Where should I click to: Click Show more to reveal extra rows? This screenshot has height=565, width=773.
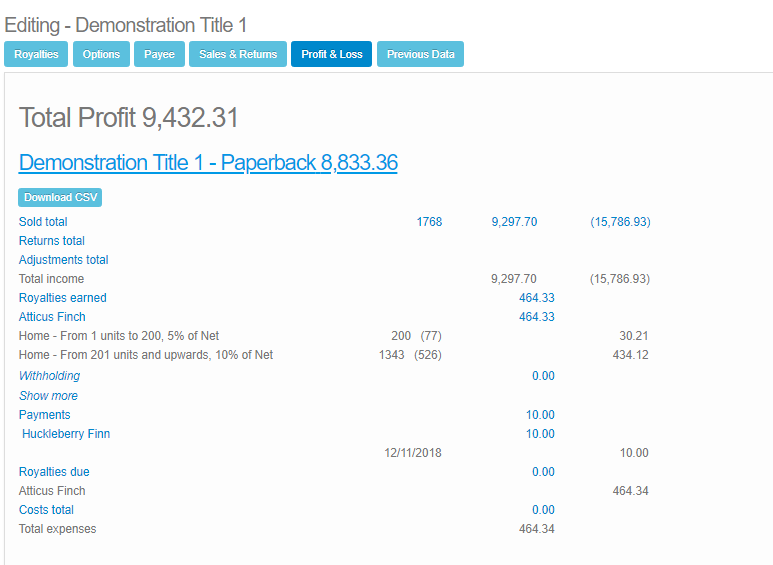point(48,396)
